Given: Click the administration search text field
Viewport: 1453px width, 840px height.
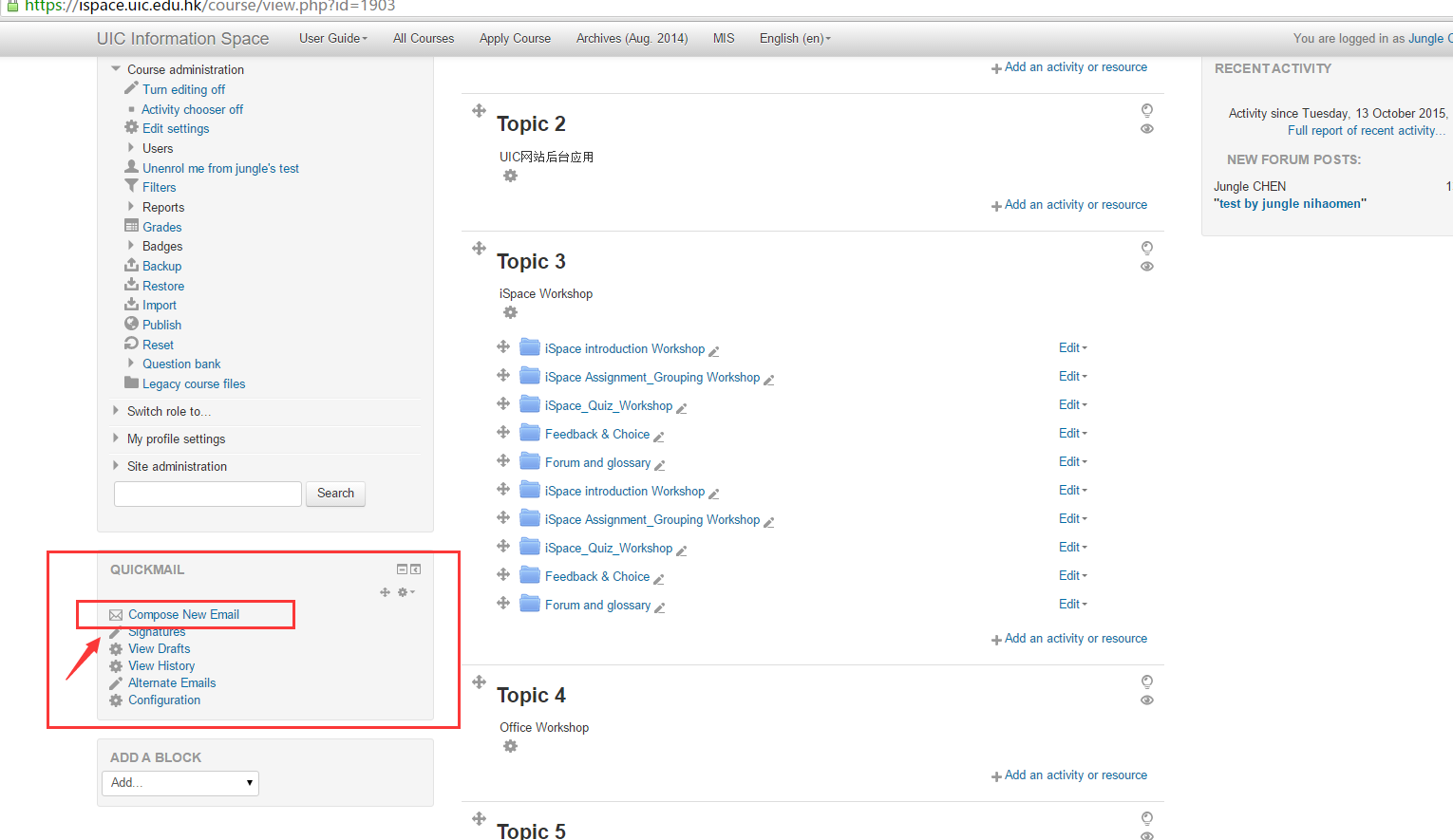Looking at the screenshot, I should click(x=208, y=494).
